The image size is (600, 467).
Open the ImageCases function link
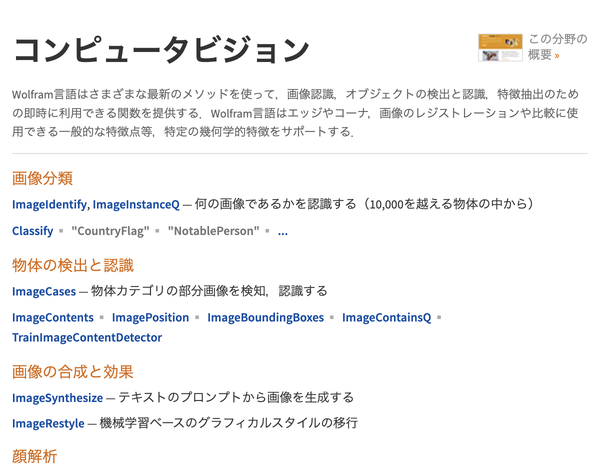(x=44, y=291)
